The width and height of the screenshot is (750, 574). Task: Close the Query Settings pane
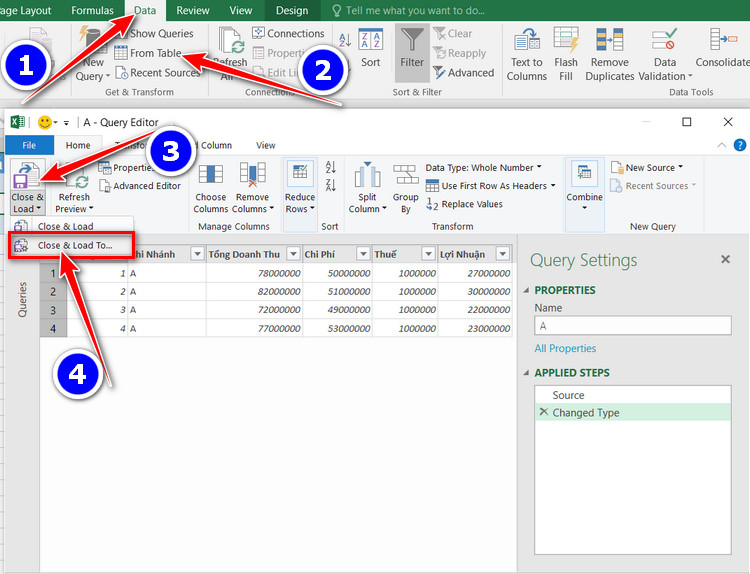tap(725, 259)
